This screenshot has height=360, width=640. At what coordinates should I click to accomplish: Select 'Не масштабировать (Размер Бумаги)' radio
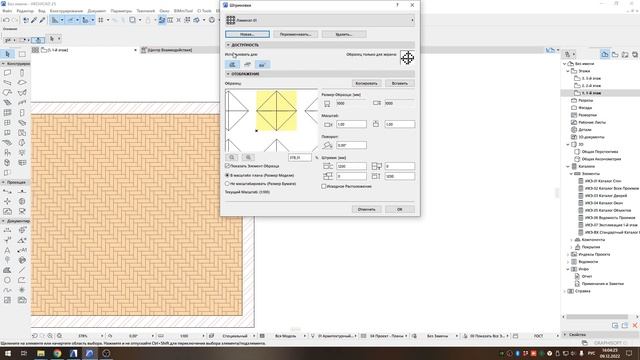(x=227, y=184)
